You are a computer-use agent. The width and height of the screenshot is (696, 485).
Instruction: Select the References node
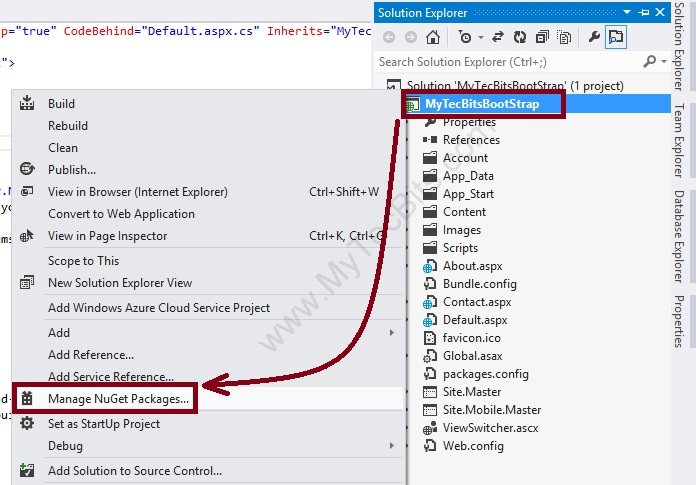471,140
